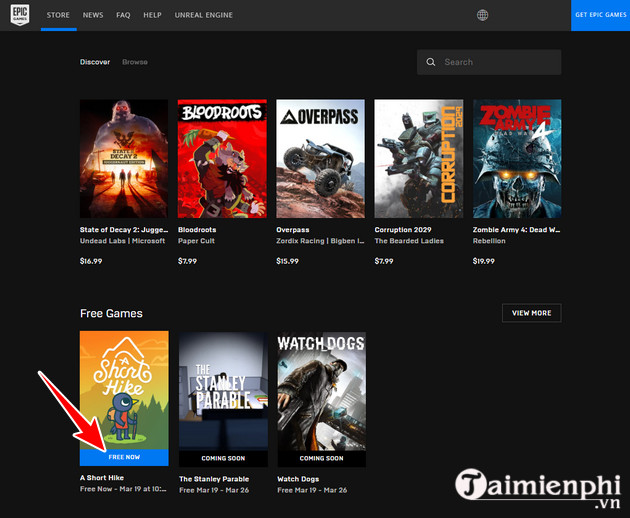Viewport: 630px width, 518px height.
Task: Focus the Search input field
Action: [489, 62]
